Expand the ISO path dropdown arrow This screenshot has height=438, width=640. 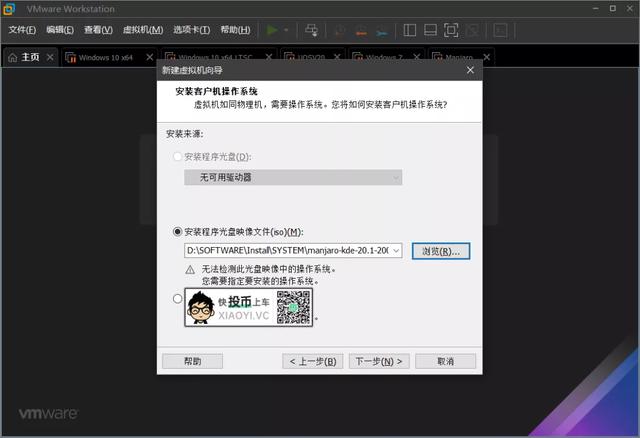396,250
